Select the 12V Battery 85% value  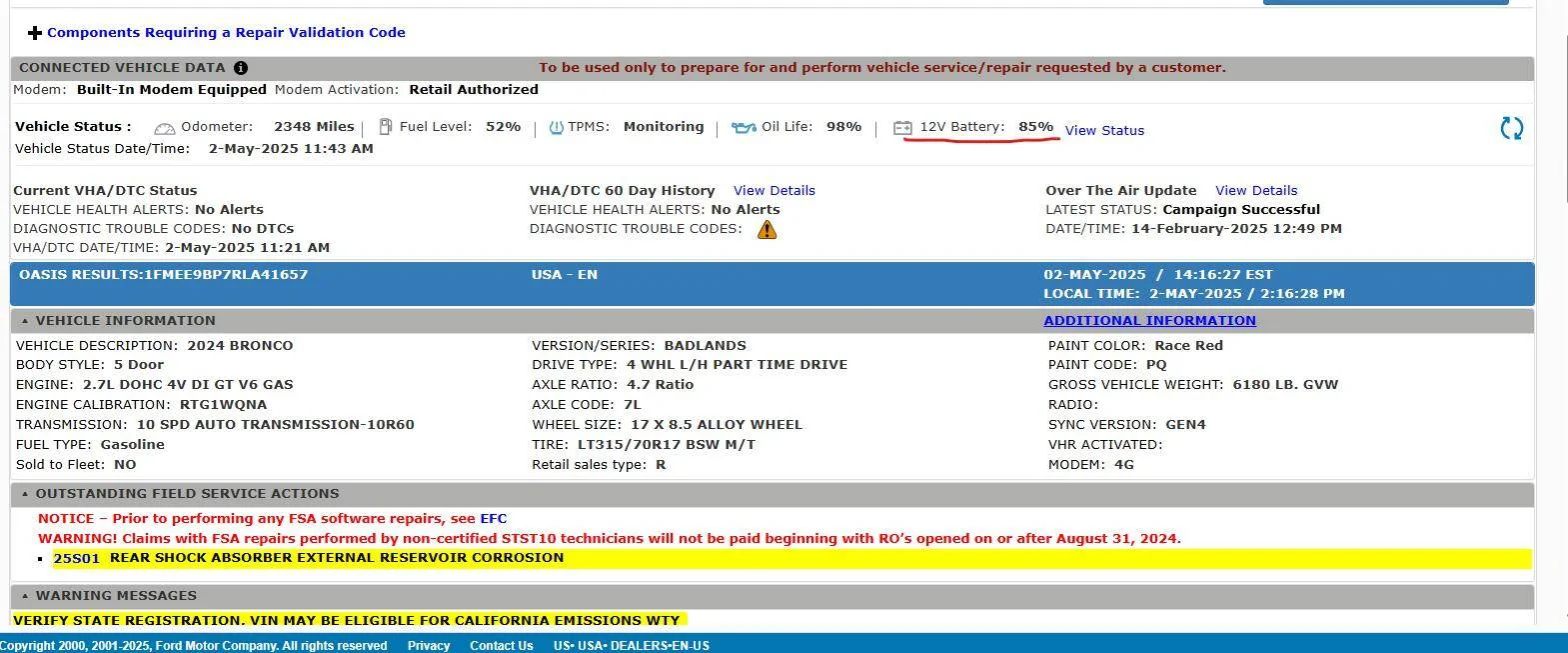pyautogui.click(x=1035, y=127)
